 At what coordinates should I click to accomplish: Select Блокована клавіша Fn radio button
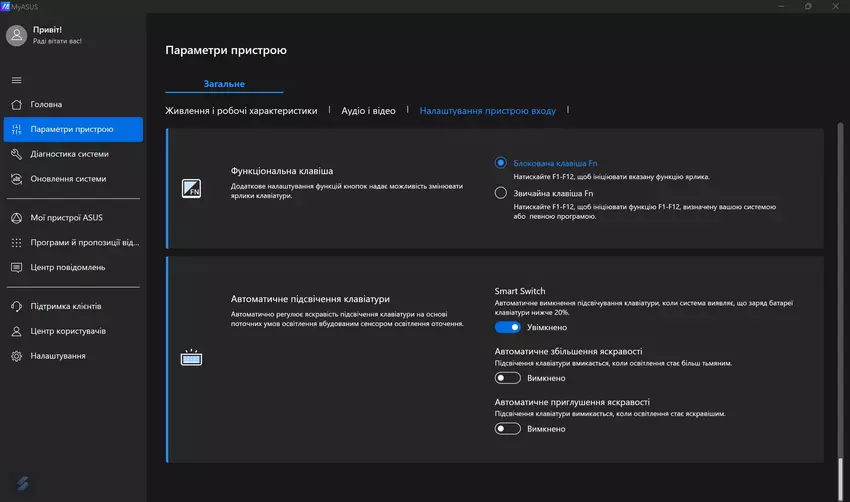point(501,162)
